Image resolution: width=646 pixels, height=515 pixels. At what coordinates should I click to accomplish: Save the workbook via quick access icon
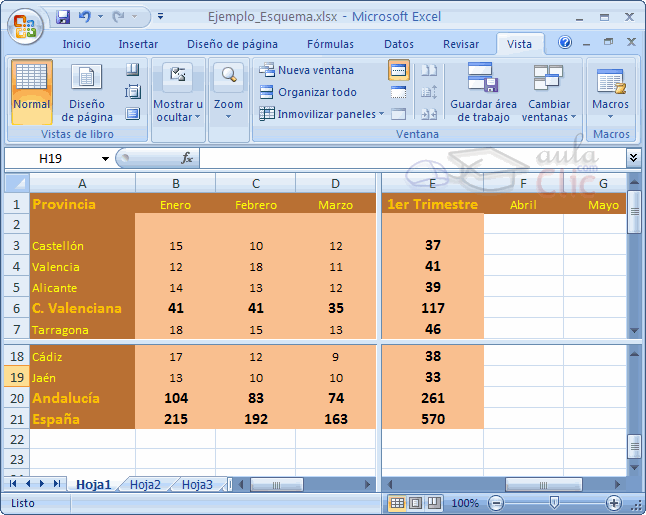[x=64, y=17]
